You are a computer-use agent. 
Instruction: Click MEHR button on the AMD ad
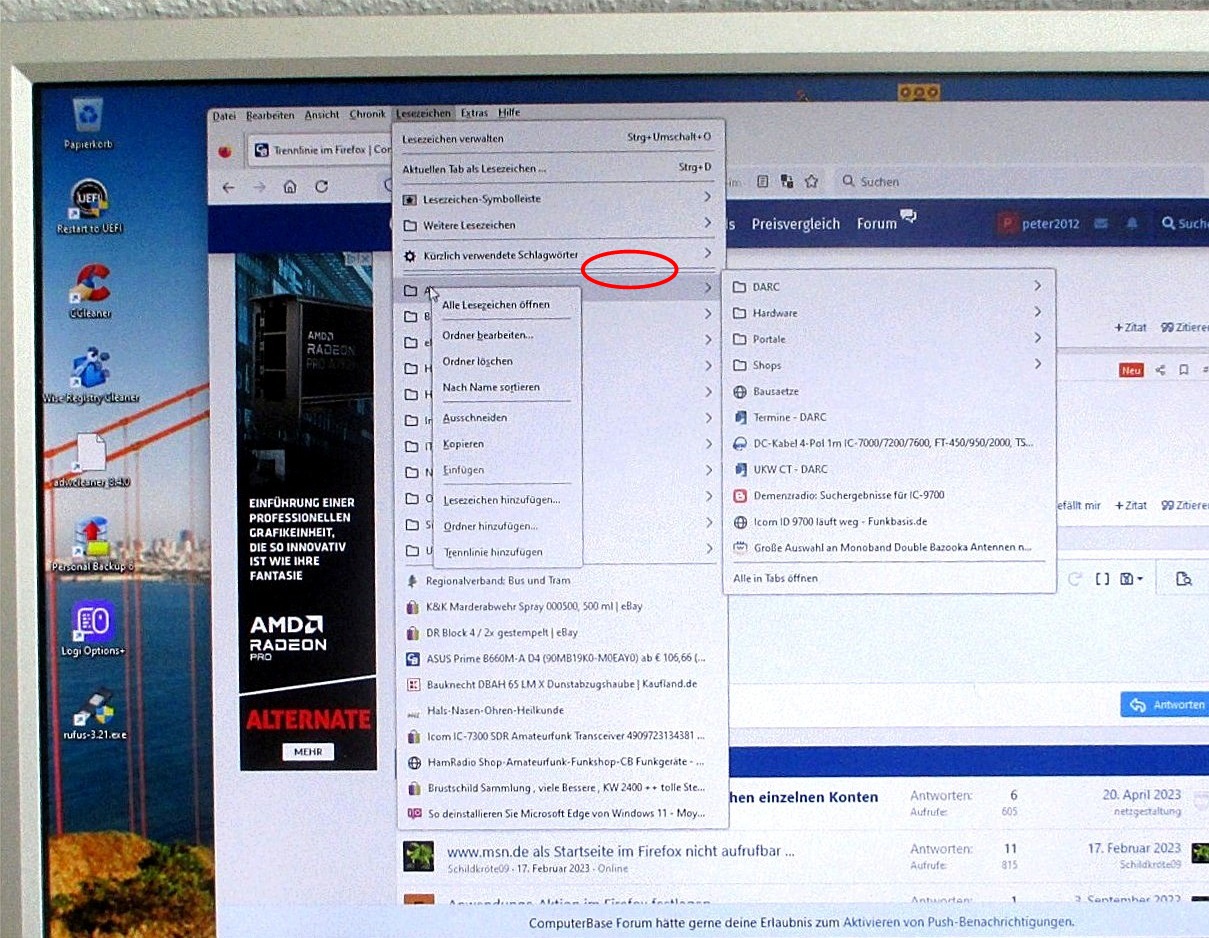(x=307, y=751)
